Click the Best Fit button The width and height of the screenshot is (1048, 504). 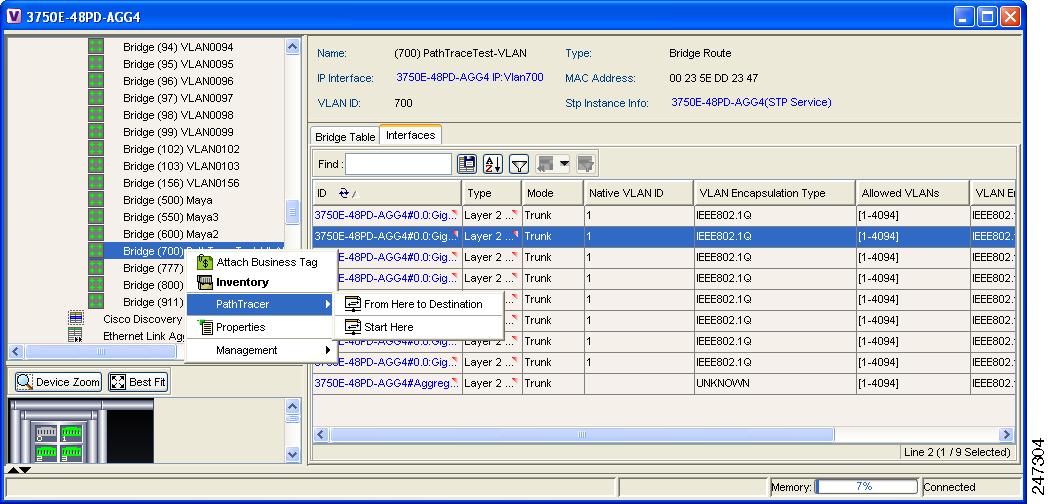138,382
